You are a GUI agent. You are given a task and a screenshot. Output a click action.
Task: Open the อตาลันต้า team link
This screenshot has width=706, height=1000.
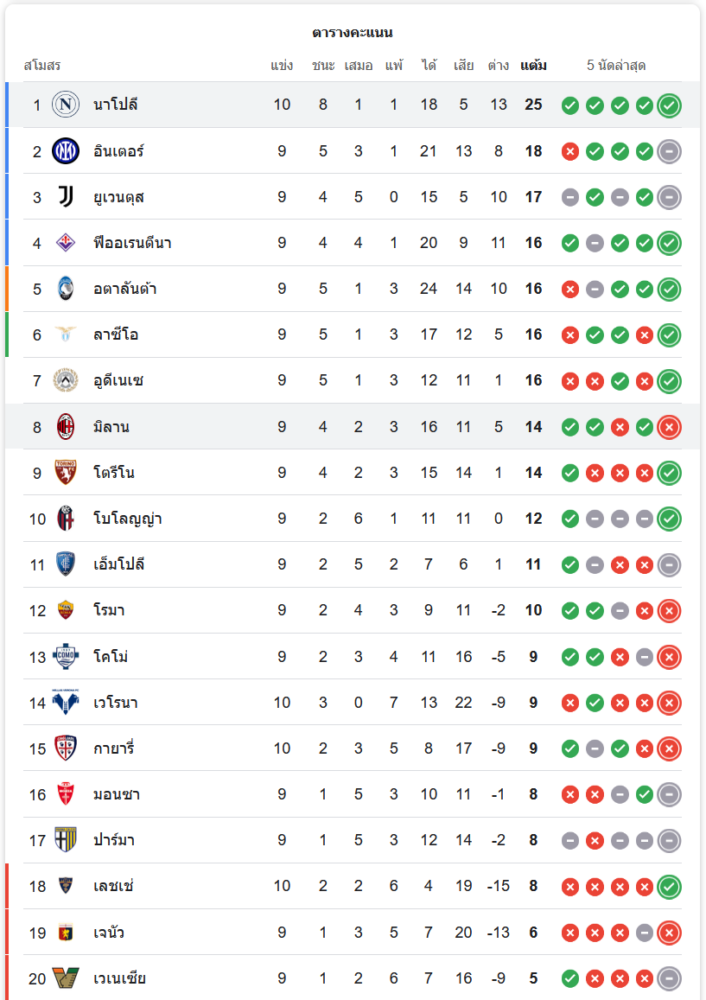[125, 289]
